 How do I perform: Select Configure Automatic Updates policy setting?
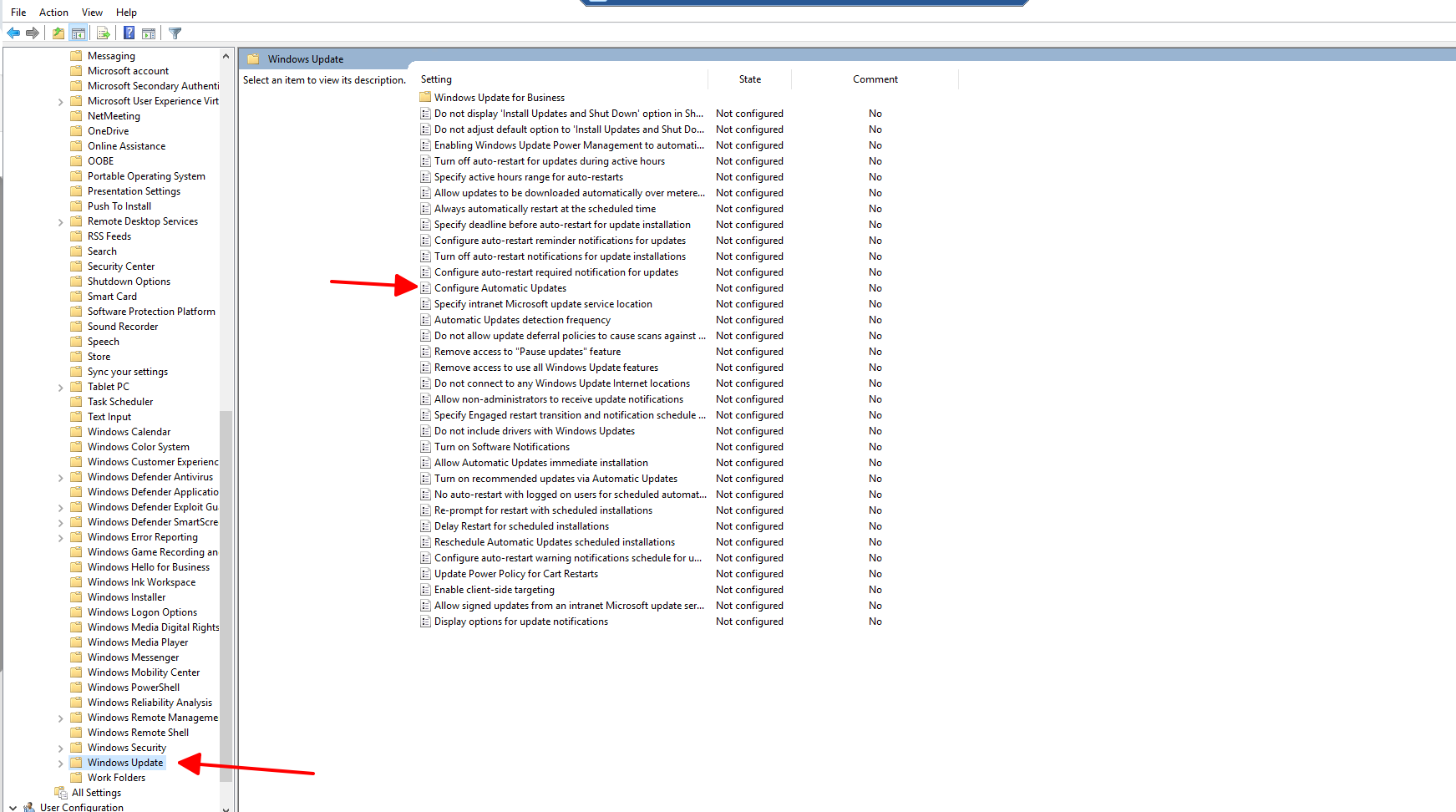click(x=500, y=288)
